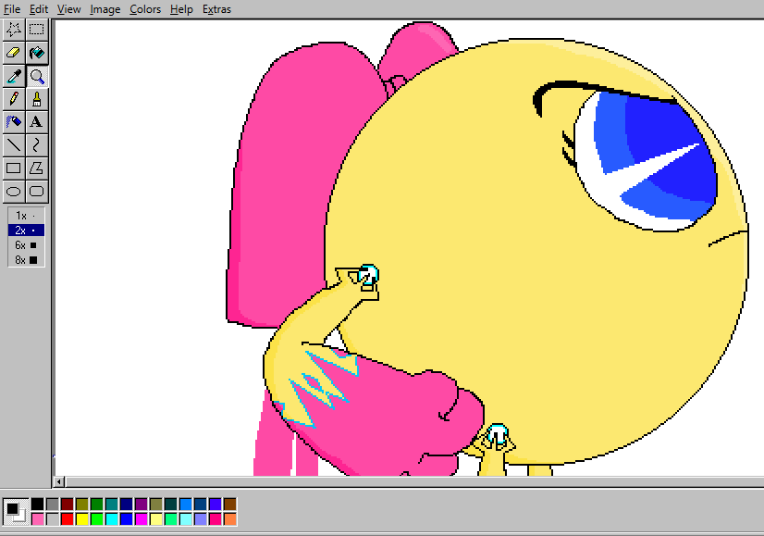
Task: Open the Help menu
Action: click(x=181, y=9)
